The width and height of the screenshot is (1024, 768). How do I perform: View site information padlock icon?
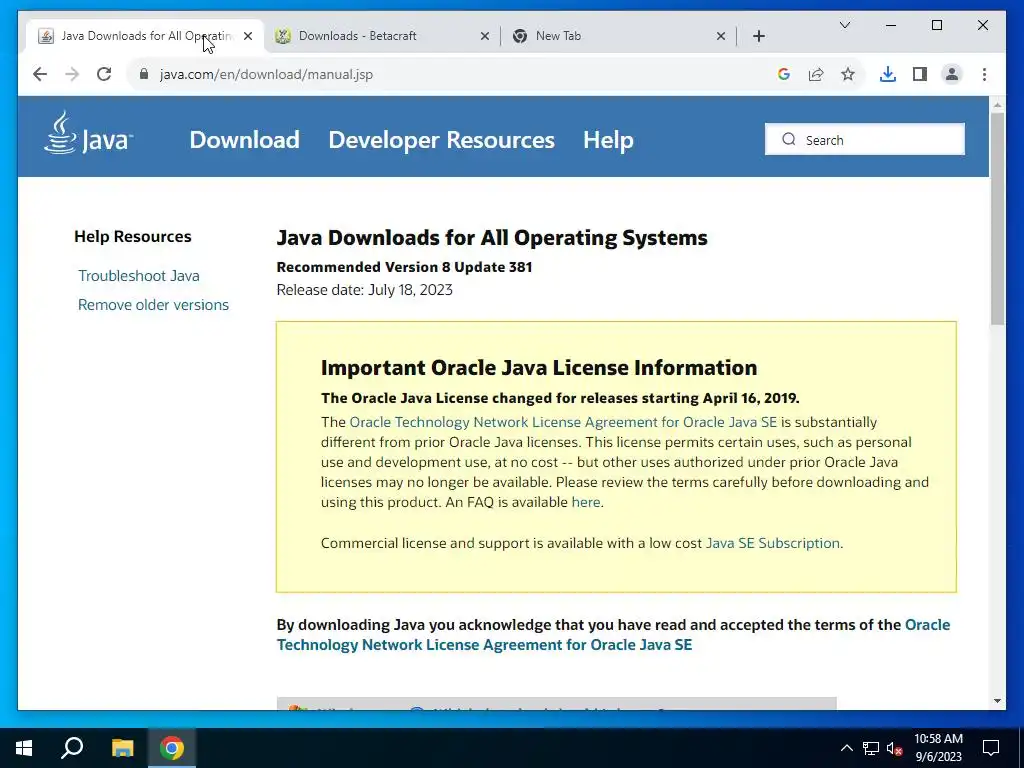144,74
